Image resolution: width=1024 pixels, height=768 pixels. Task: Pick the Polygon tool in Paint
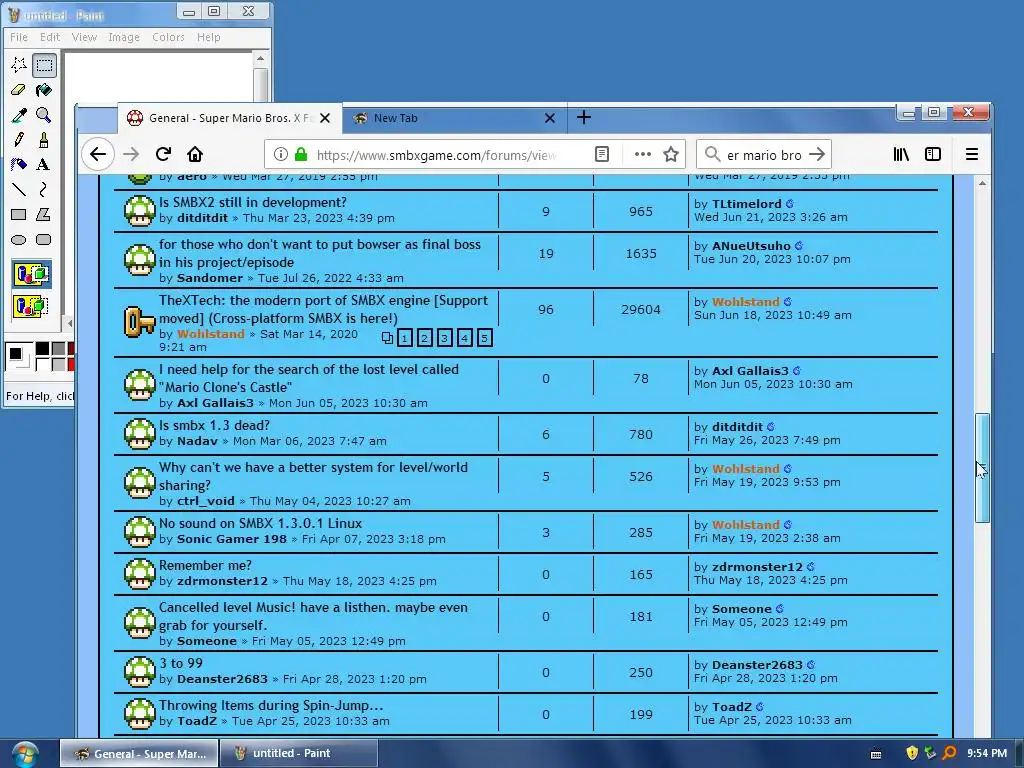click(x=44, y=214)
